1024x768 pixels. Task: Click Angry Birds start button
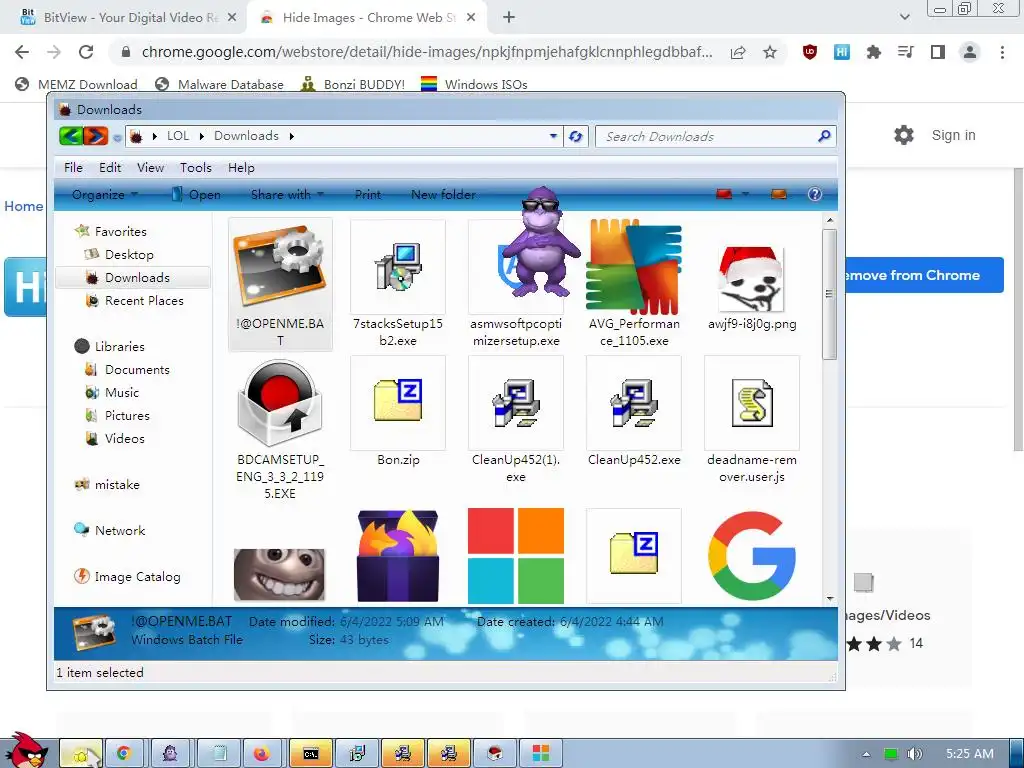[x=26, y=750]
